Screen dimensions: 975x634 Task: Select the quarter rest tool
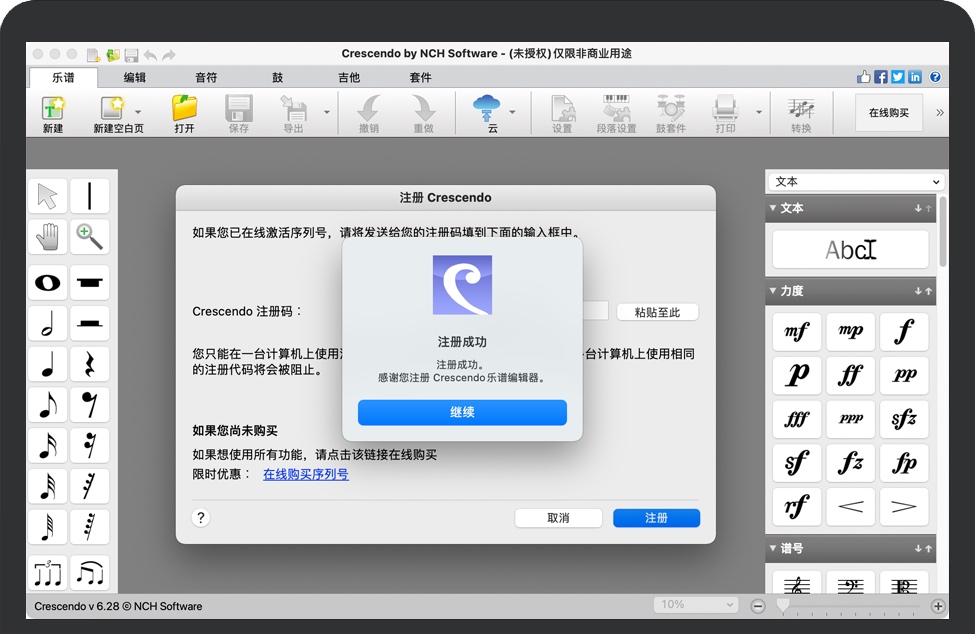[89, 364]
